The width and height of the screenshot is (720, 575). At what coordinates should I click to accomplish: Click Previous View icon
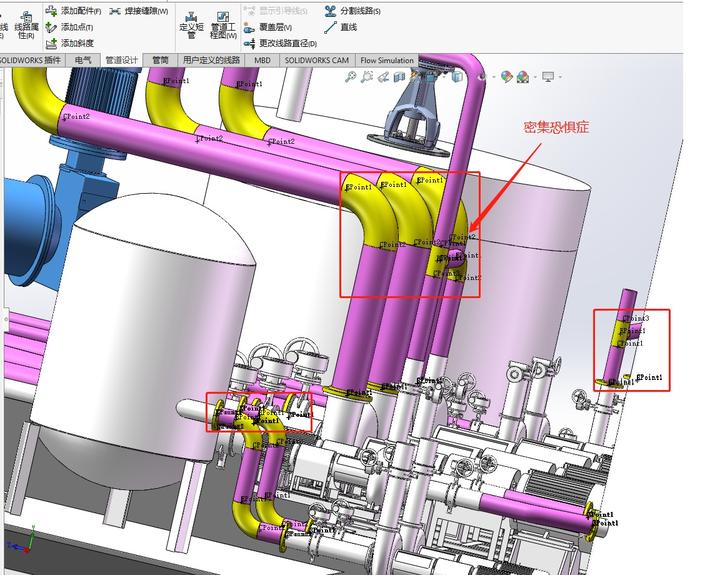tap(383, 77)
